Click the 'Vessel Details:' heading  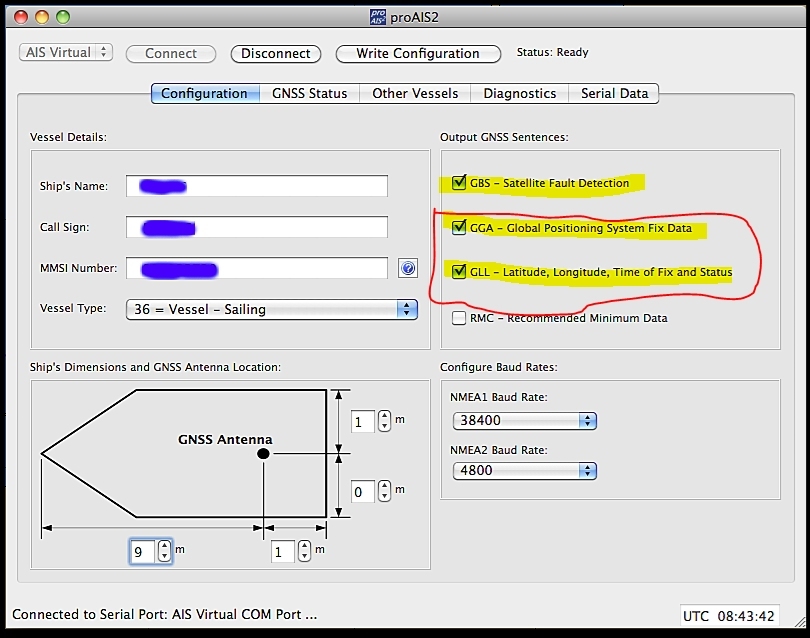pos(68,137)
